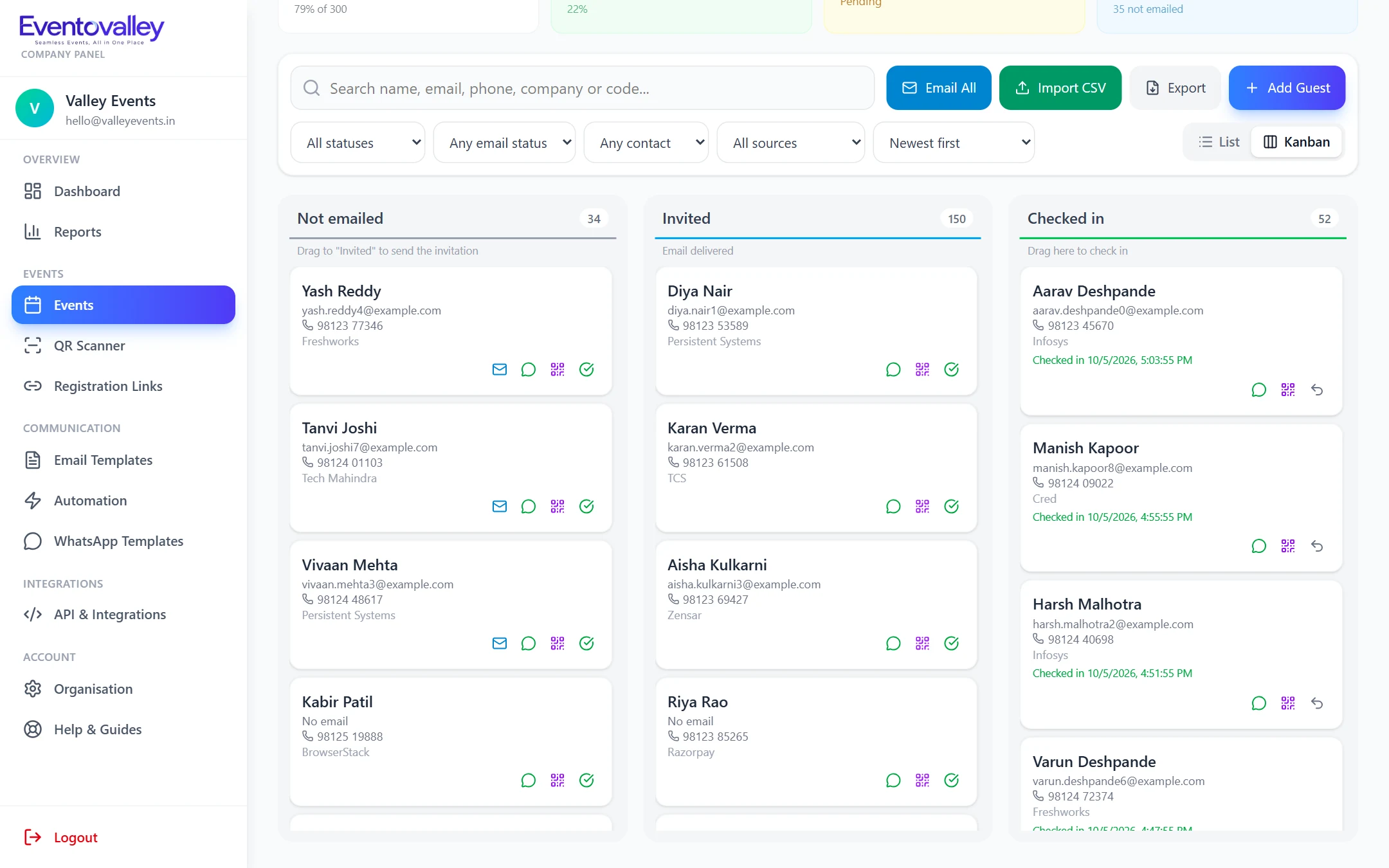Go to Automation settings

tap(123, 500)
